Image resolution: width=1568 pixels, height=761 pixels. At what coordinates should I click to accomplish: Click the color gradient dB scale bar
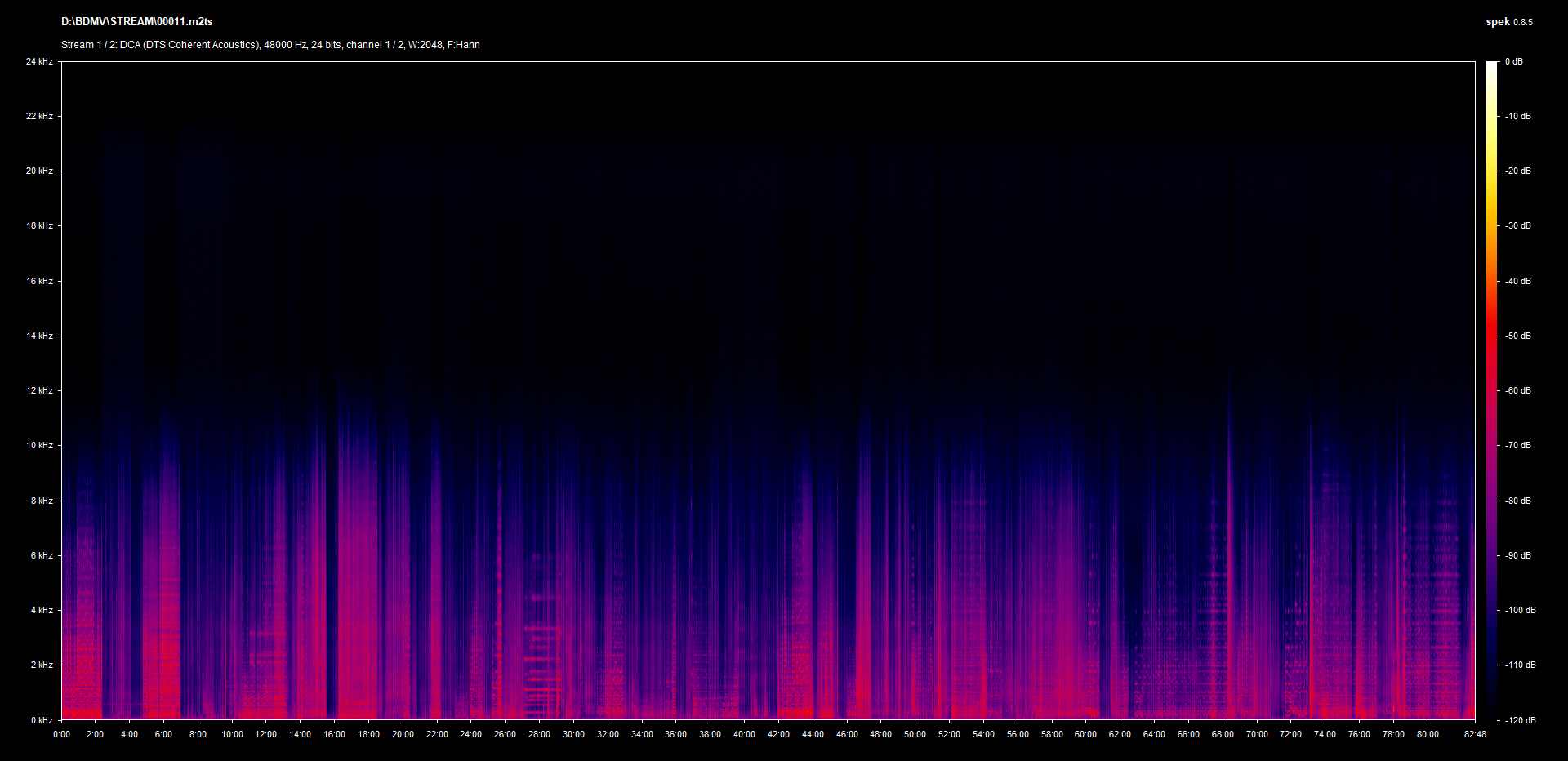click(x=1491, y=390)
